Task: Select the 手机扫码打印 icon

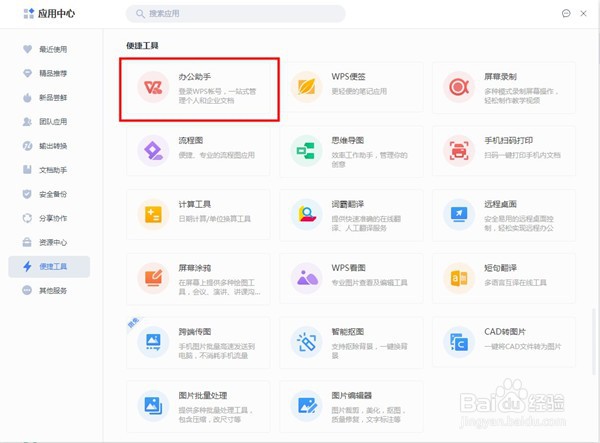Action: (459, 151)
